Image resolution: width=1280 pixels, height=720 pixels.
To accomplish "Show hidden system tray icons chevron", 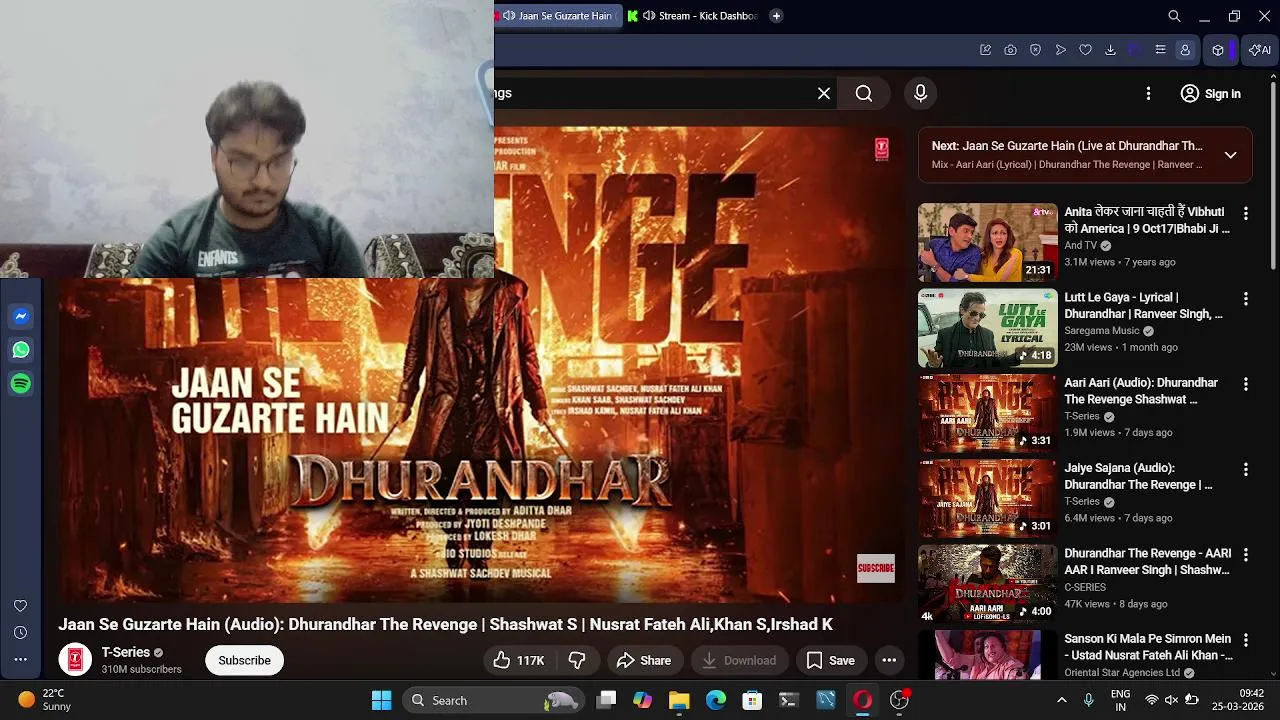I will 1061,700.
